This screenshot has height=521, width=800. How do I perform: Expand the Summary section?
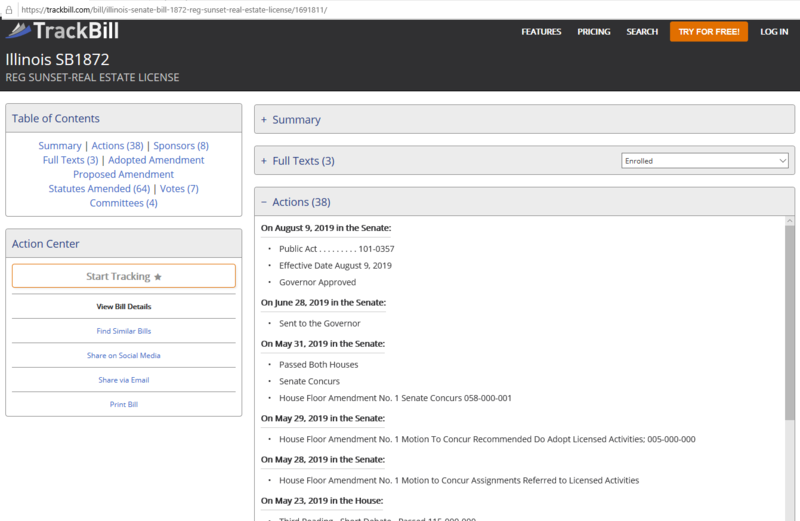point(524,119)
